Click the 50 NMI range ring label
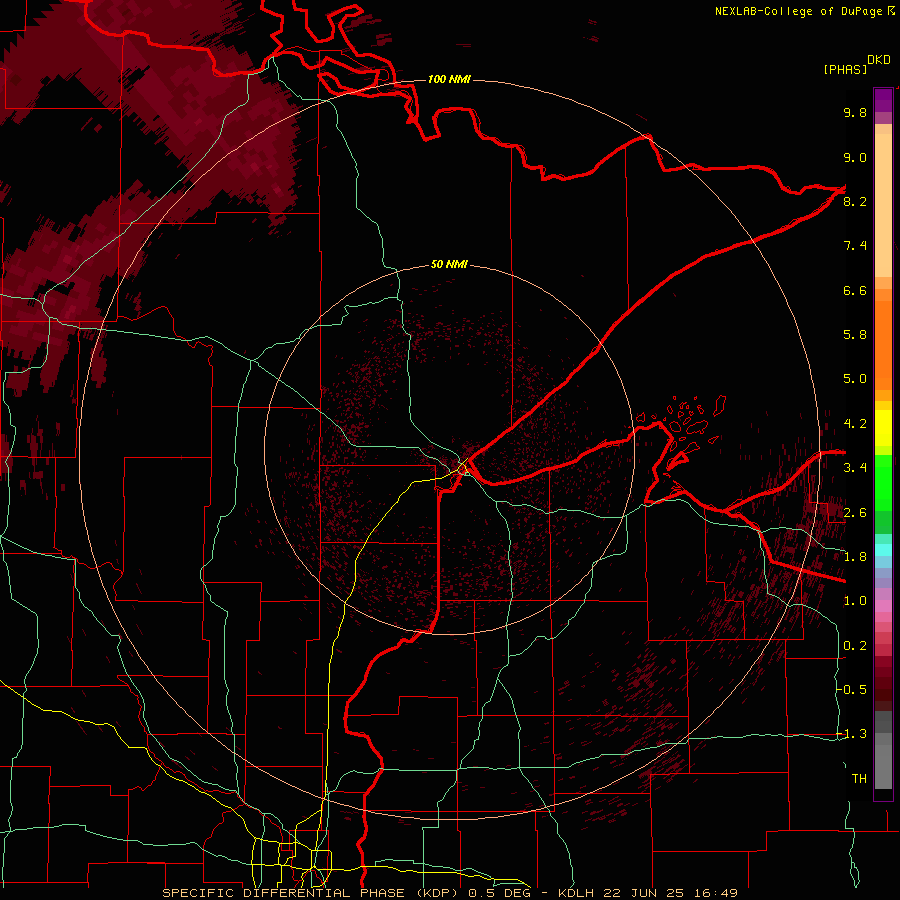Viewport: 900px width, 900px height. tap(449, 265)
